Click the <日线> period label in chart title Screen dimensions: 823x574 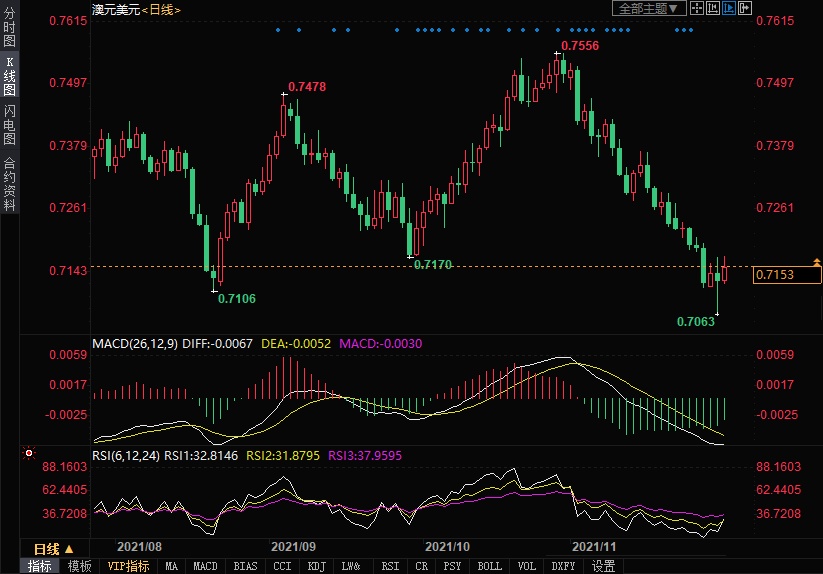[161, 9]
